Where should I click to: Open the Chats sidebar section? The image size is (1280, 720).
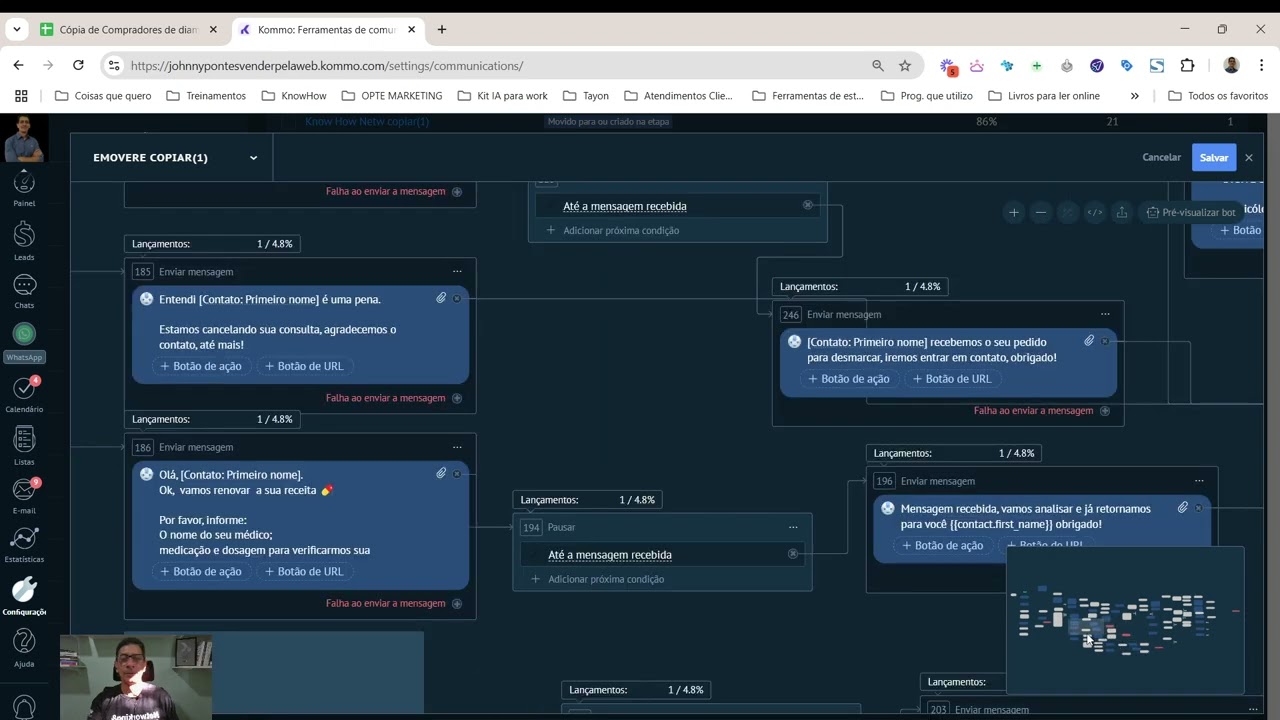coord(24,290)
